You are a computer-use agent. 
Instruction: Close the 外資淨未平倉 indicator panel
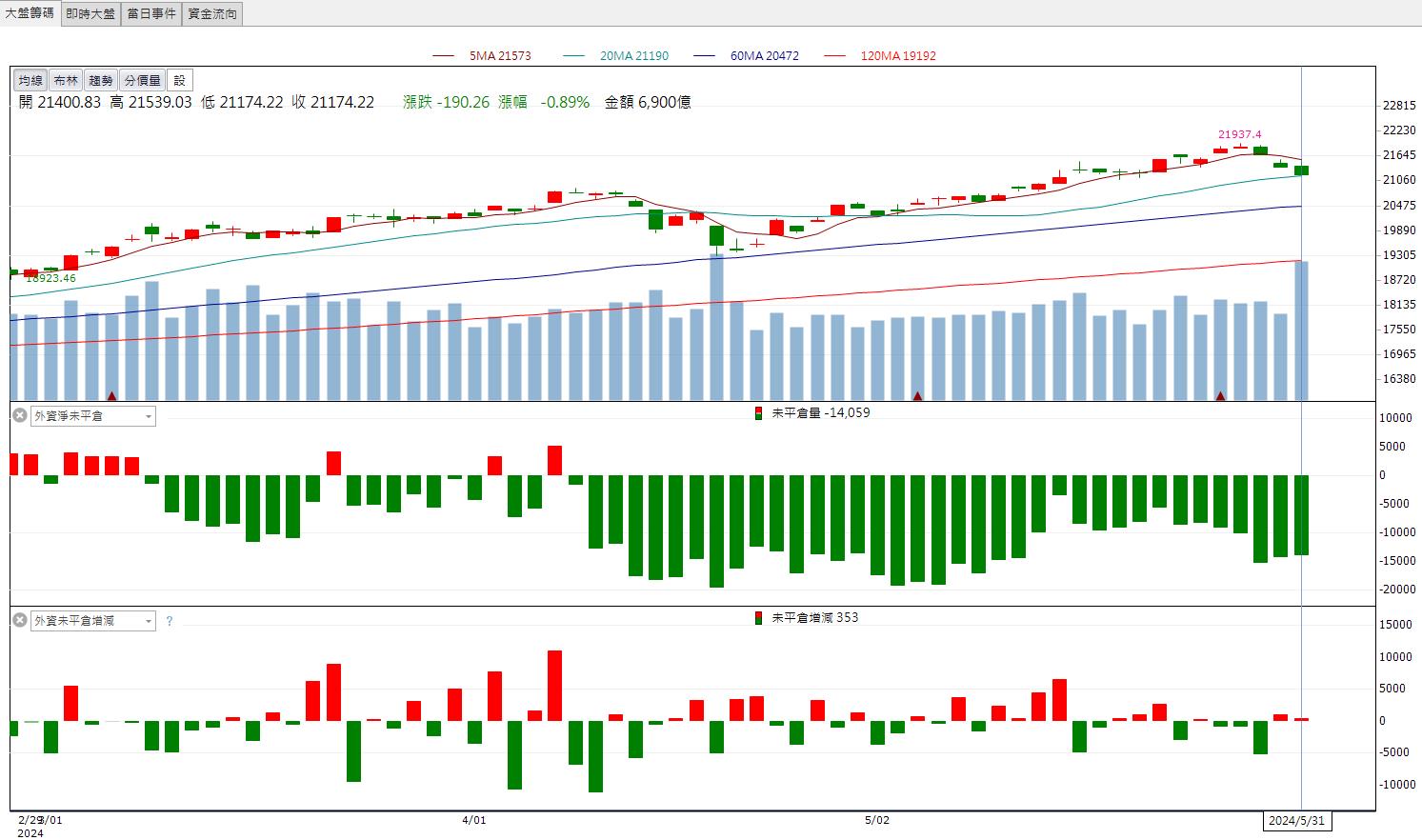point(20,415)
